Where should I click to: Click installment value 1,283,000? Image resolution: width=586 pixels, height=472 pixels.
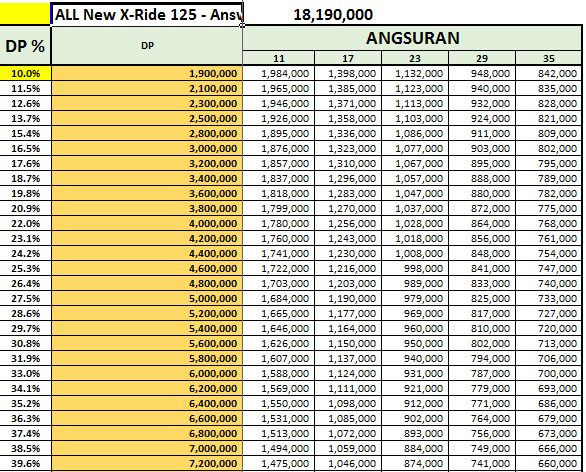[x=348, y=193]
